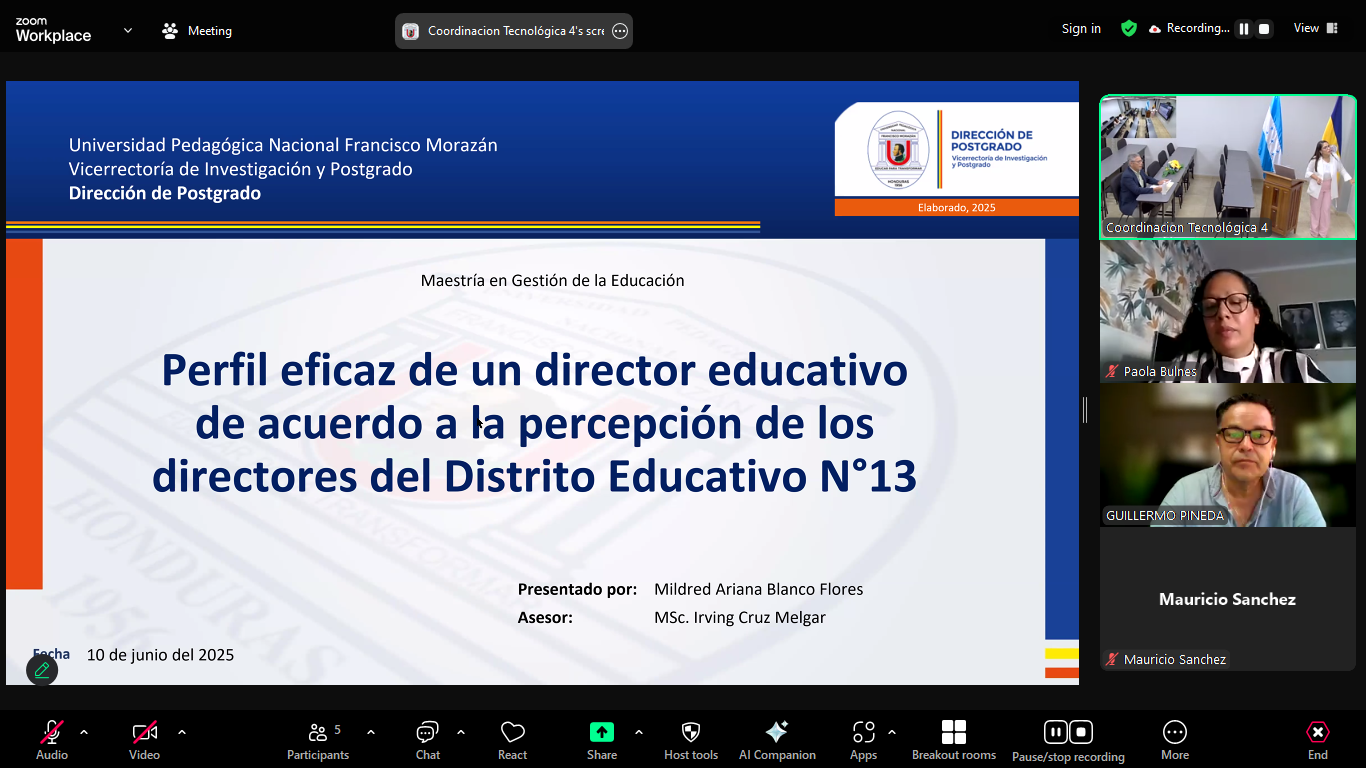Click the End meeting button
The width and height of the screenshot is (1366, 768).
pyautogui.click(x=1318, y=740)
